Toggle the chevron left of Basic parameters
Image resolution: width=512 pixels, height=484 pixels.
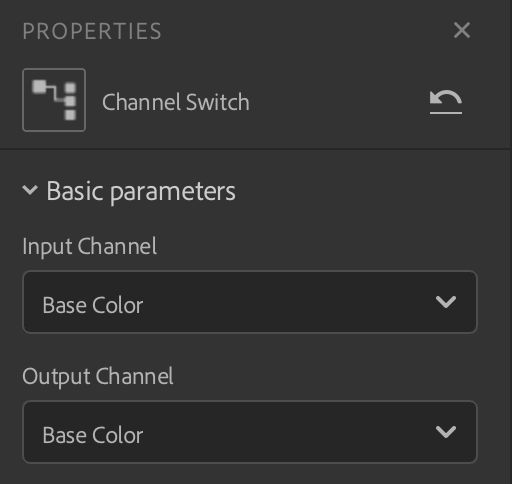click(30, 190)
